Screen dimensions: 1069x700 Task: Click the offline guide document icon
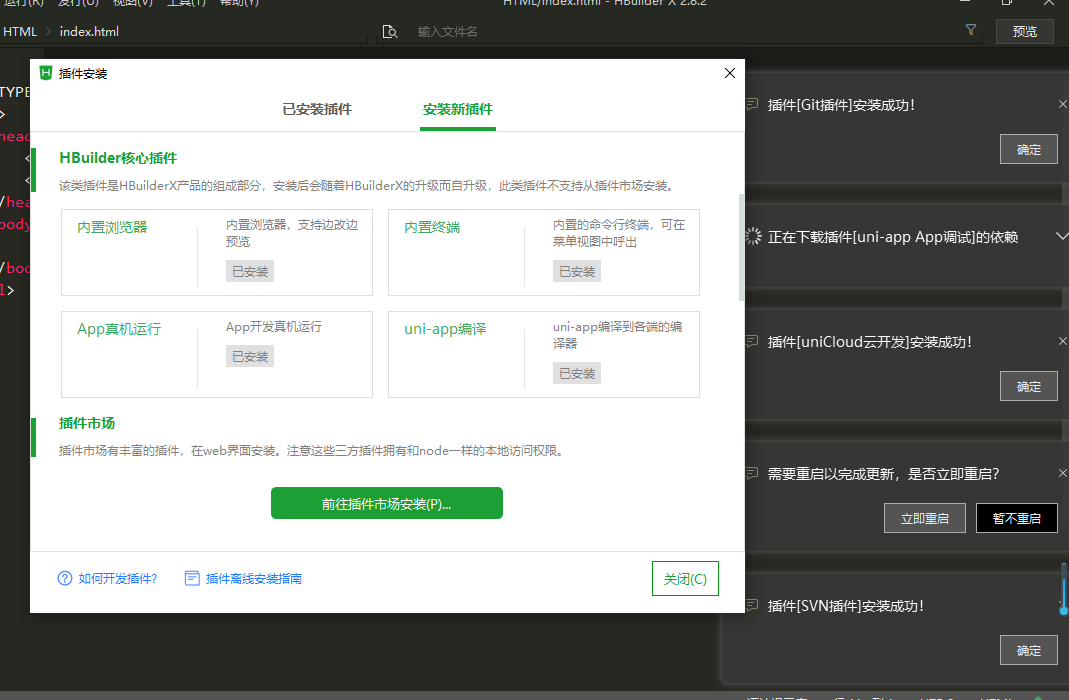tap(192, 579)
